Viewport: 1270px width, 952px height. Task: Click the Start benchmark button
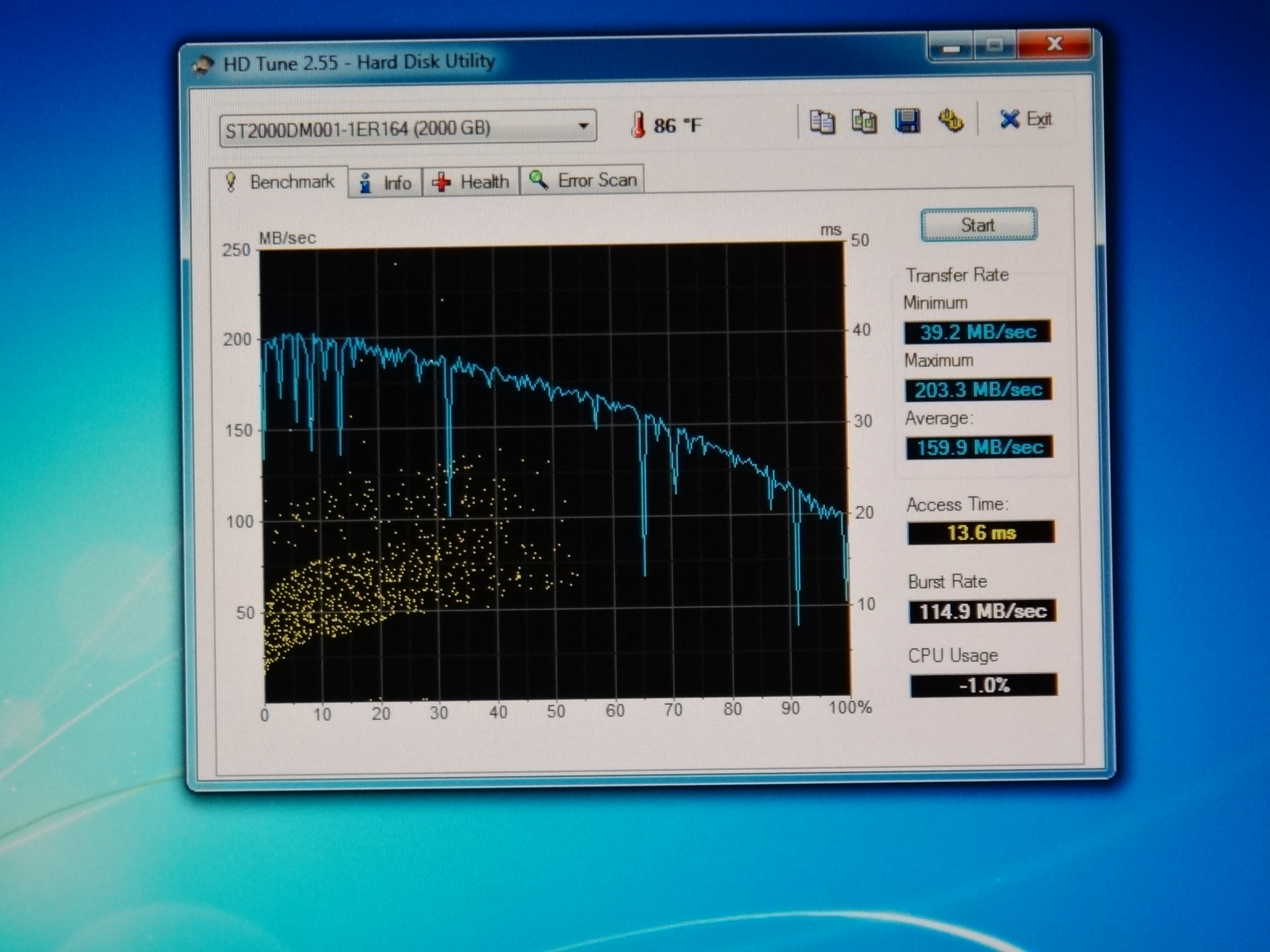coord(979,224)
